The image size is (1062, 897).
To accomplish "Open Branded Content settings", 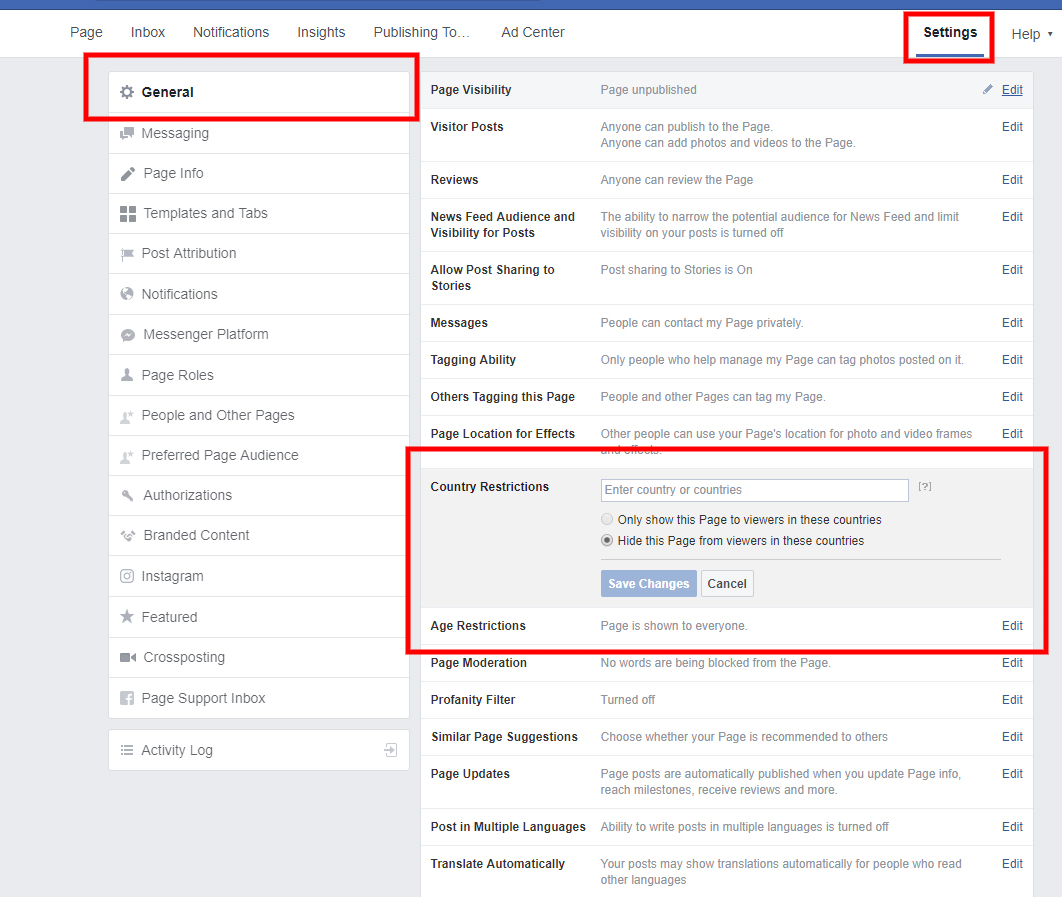I will [x=259, y=535].
